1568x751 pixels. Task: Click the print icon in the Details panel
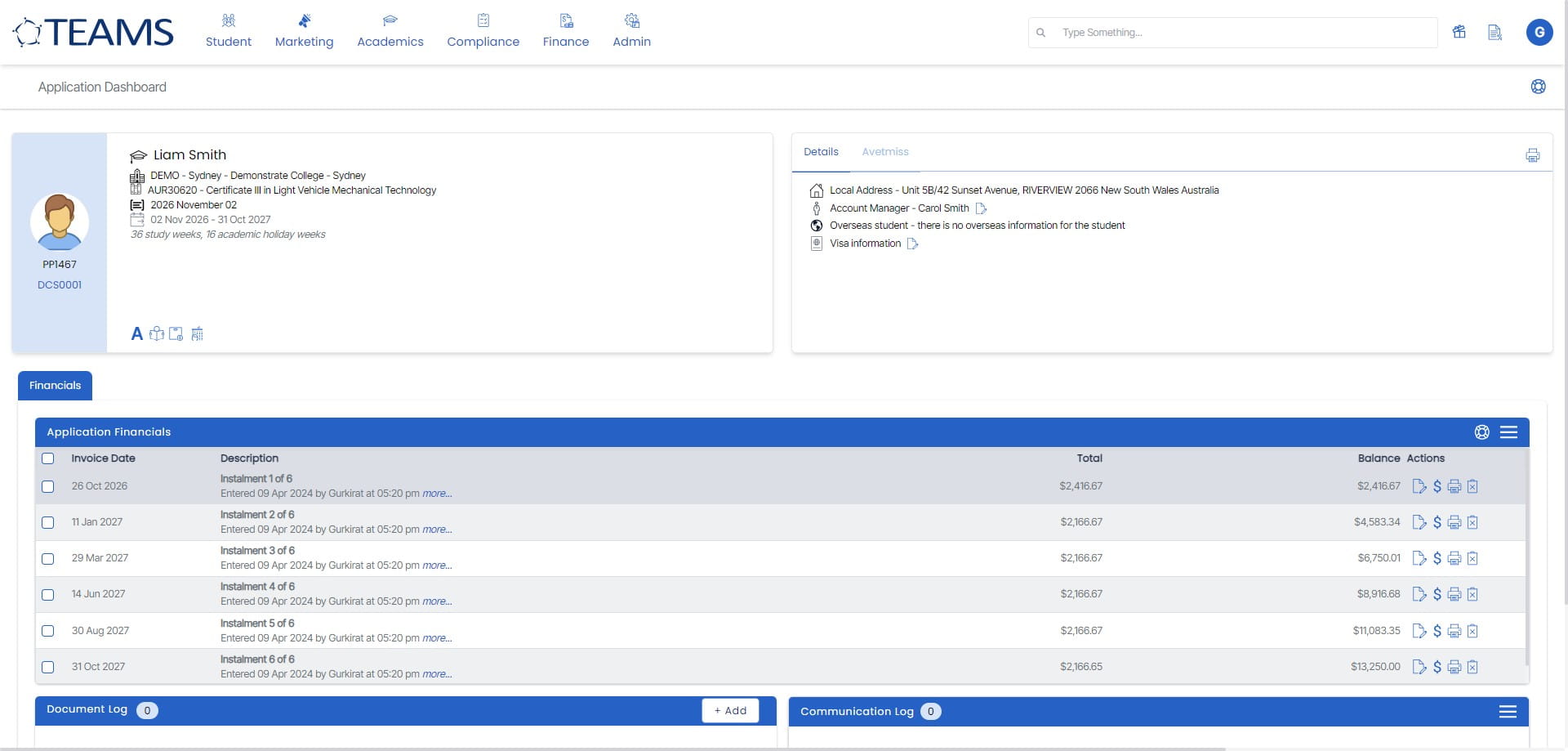[x=1533, y=155]
